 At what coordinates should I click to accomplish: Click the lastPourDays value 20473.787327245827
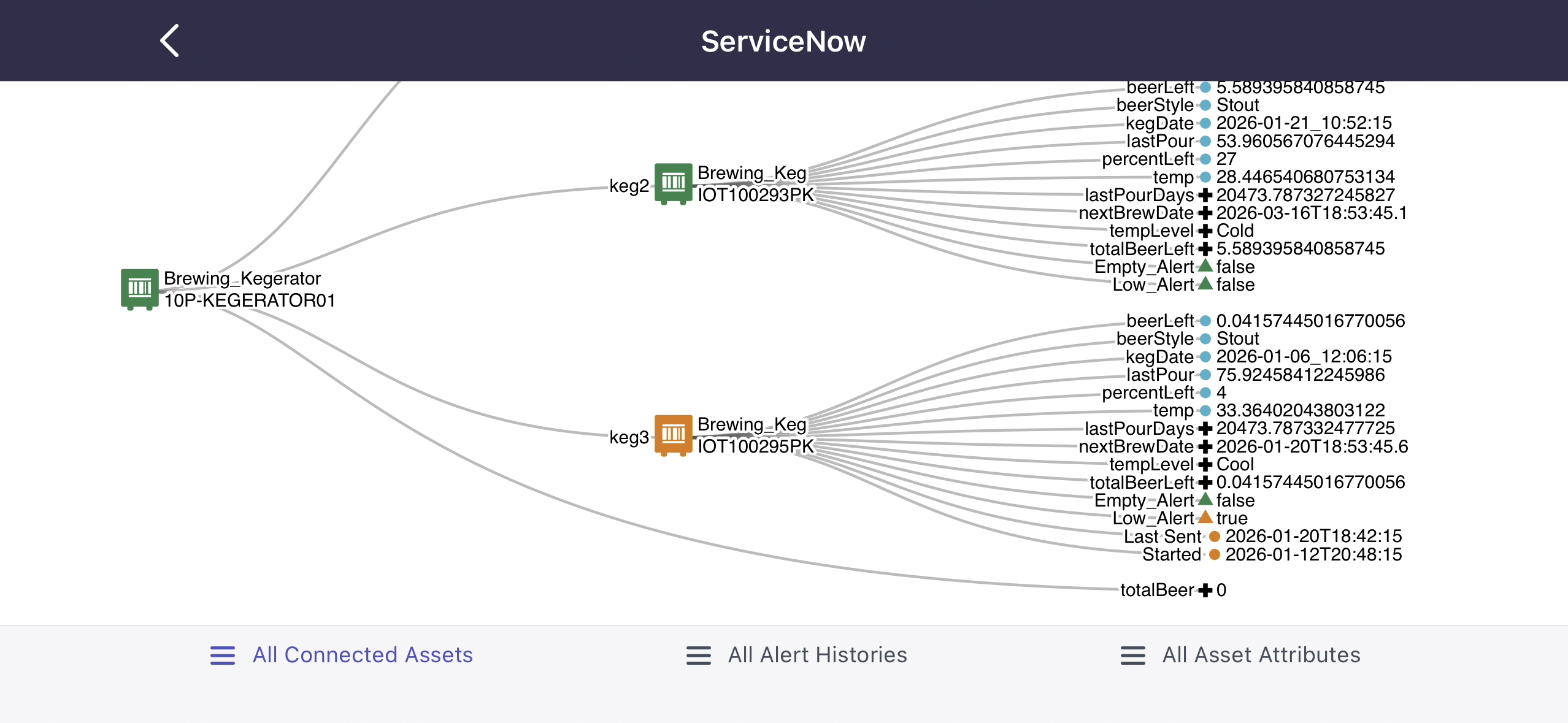pyautogui.click(x=1305, y=195)
